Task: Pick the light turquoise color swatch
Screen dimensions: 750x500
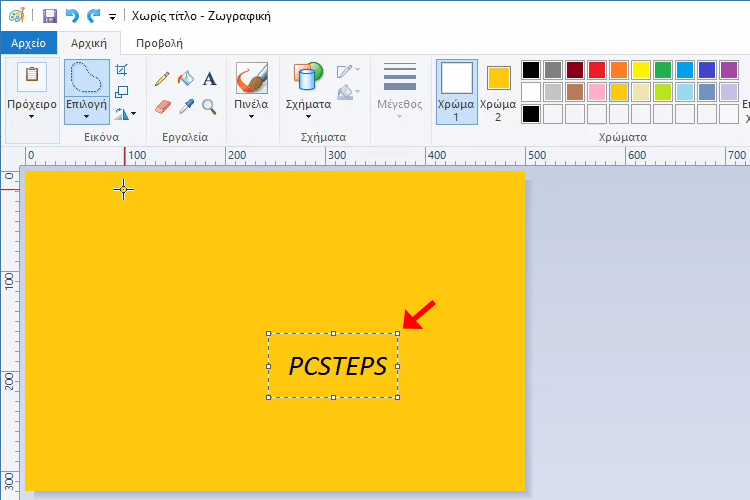Action: pos(685,92)
